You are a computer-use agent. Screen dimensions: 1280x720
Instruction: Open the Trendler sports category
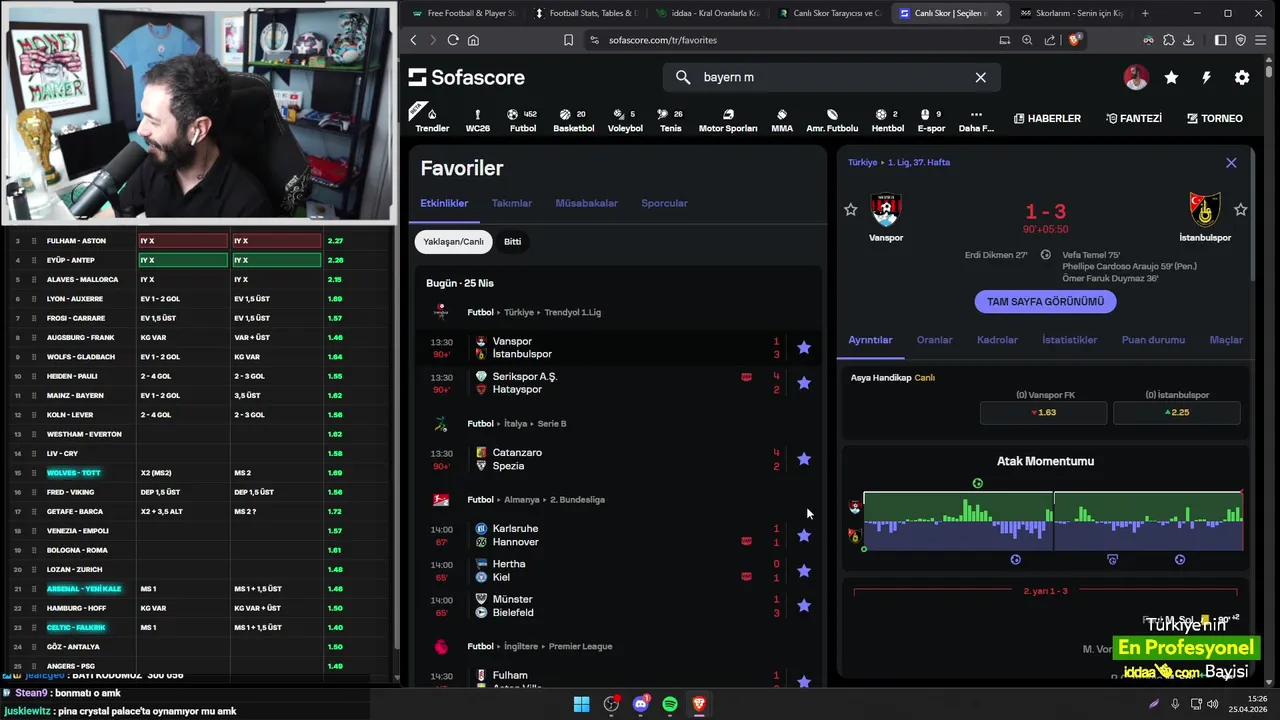[x=432, y=120]
